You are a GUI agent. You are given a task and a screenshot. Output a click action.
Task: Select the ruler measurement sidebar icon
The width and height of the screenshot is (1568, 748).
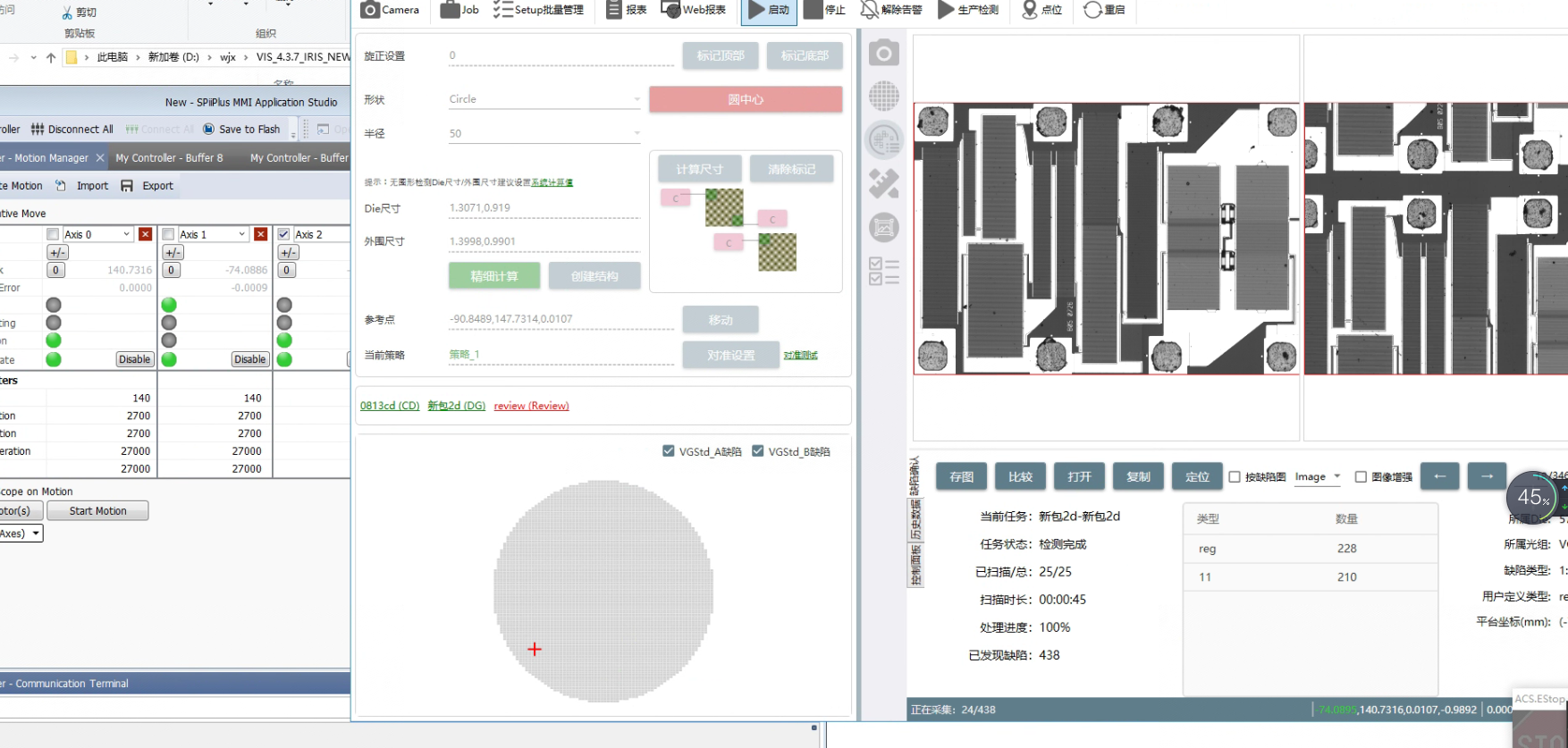tap(884, 184)
